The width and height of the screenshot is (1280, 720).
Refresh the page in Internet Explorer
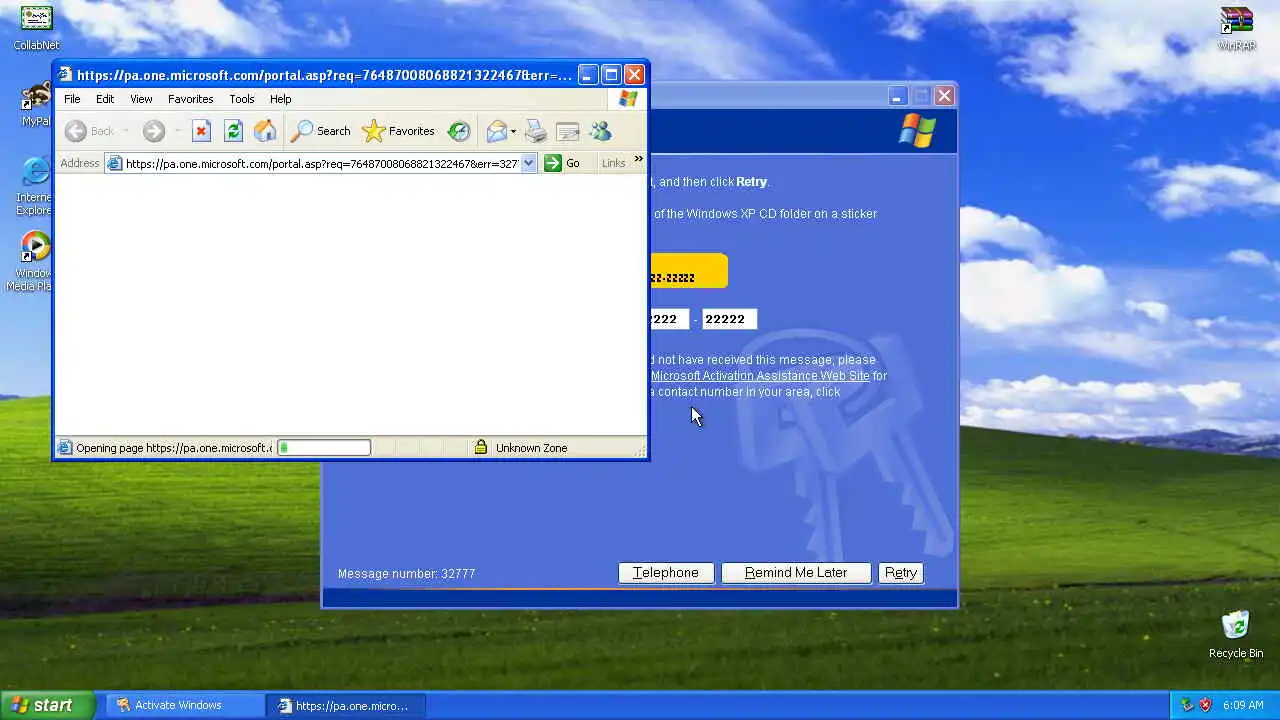pyautogui.click(x=233, y=131)
